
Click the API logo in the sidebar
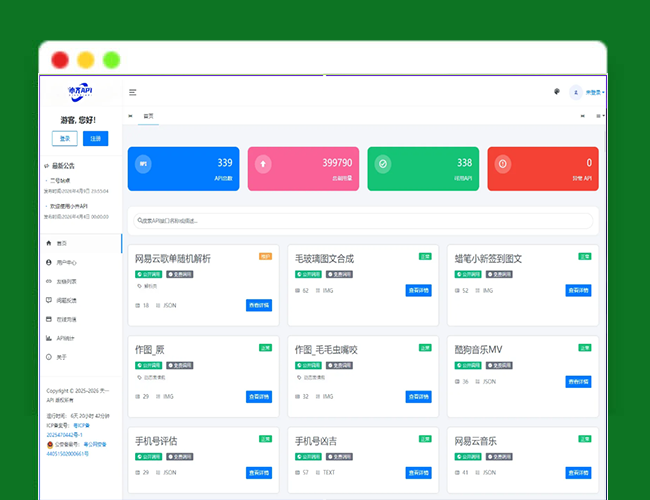(80, 92)
